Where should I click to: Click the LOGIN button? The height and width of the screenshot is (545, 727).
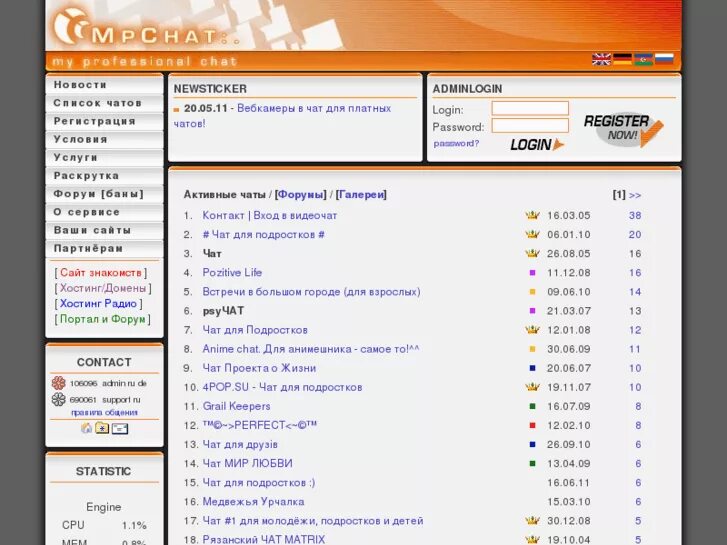(x=537, y=145)
